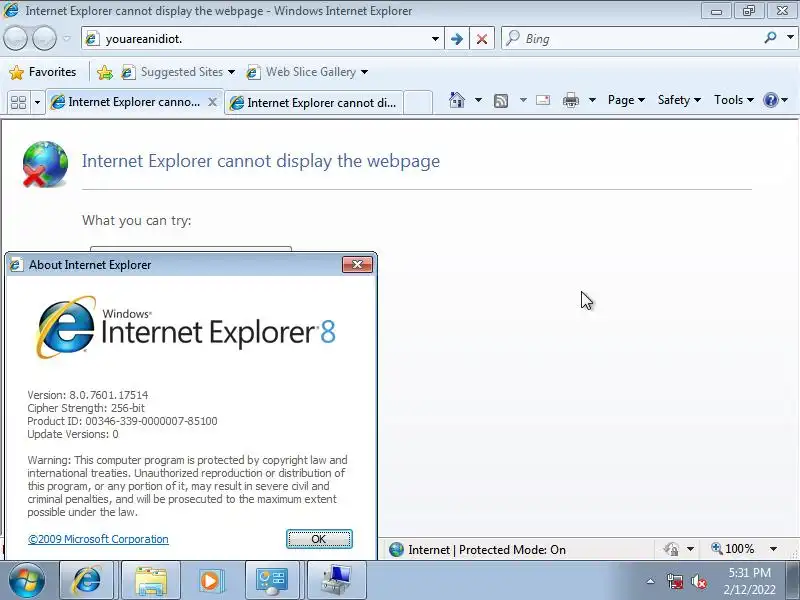This screenshot has width=800, height=600.
Task: Open the ©2009 Microsoft Corporation link
Action: pyautogui.click(x=98, y=539)
